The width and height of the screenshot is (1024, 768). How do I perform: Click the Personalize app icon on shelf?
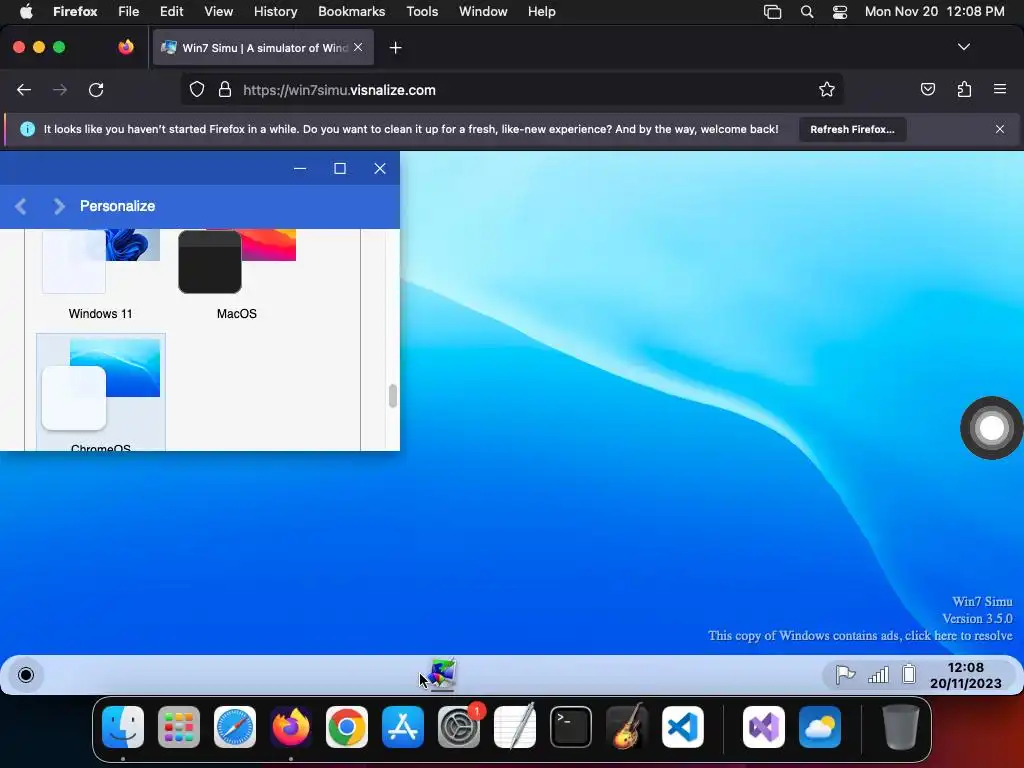click(443, 674)
